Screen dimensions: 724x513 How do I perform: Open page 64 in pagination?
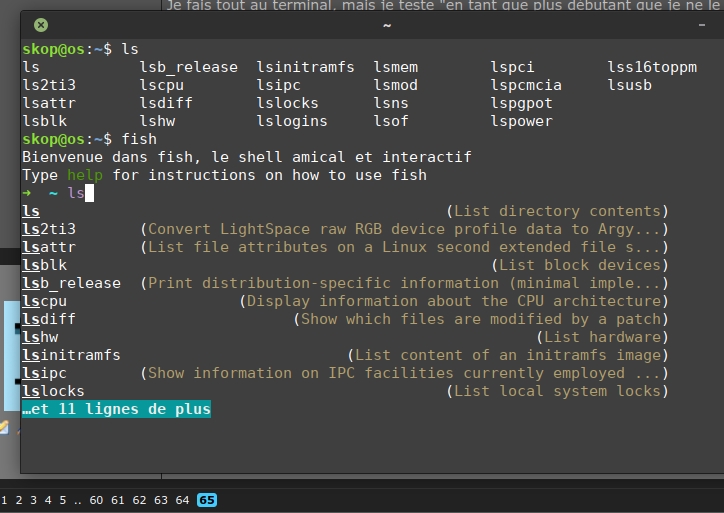tap(182, 500)
